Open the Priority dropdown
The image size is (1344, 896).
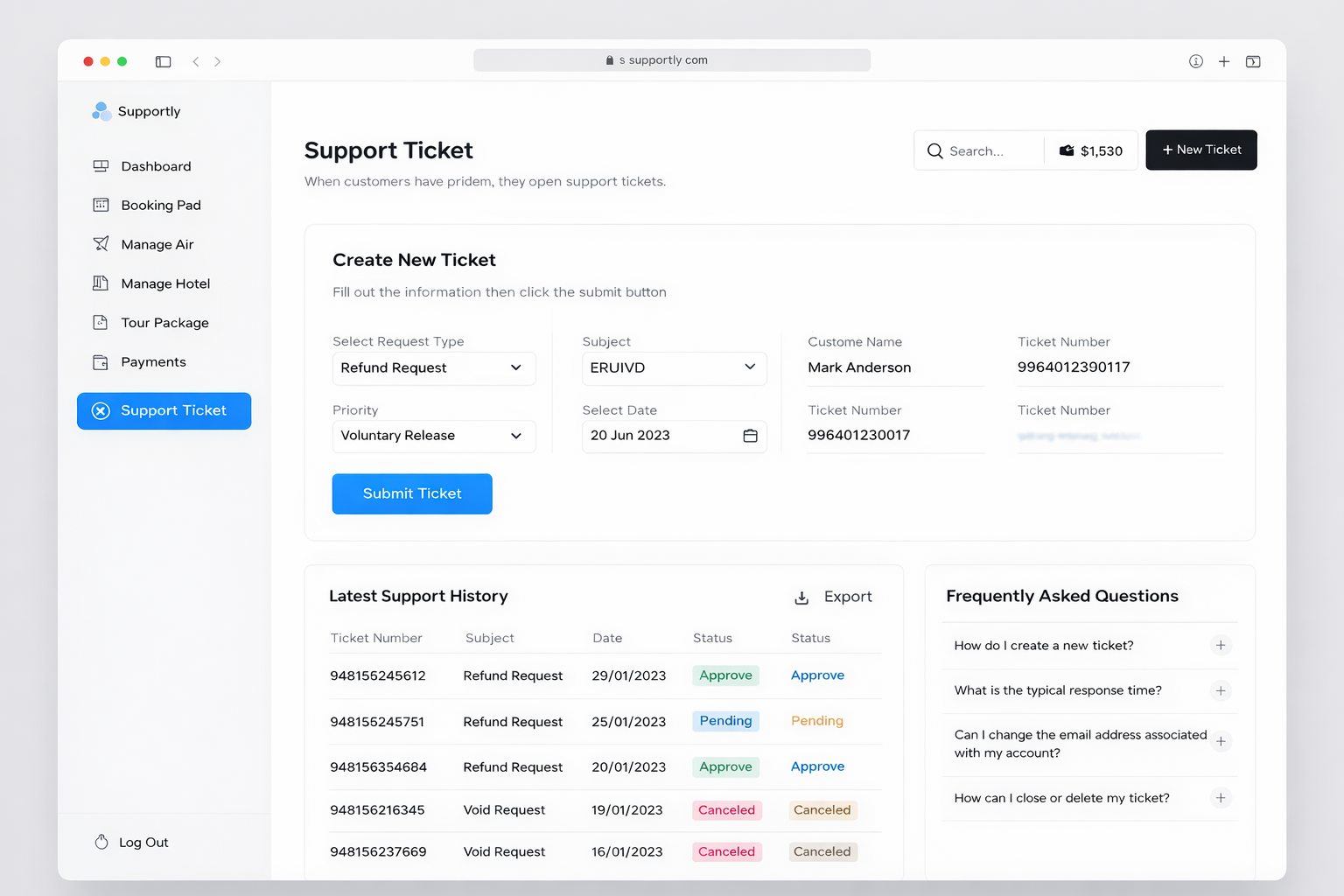tap(433, 436)
